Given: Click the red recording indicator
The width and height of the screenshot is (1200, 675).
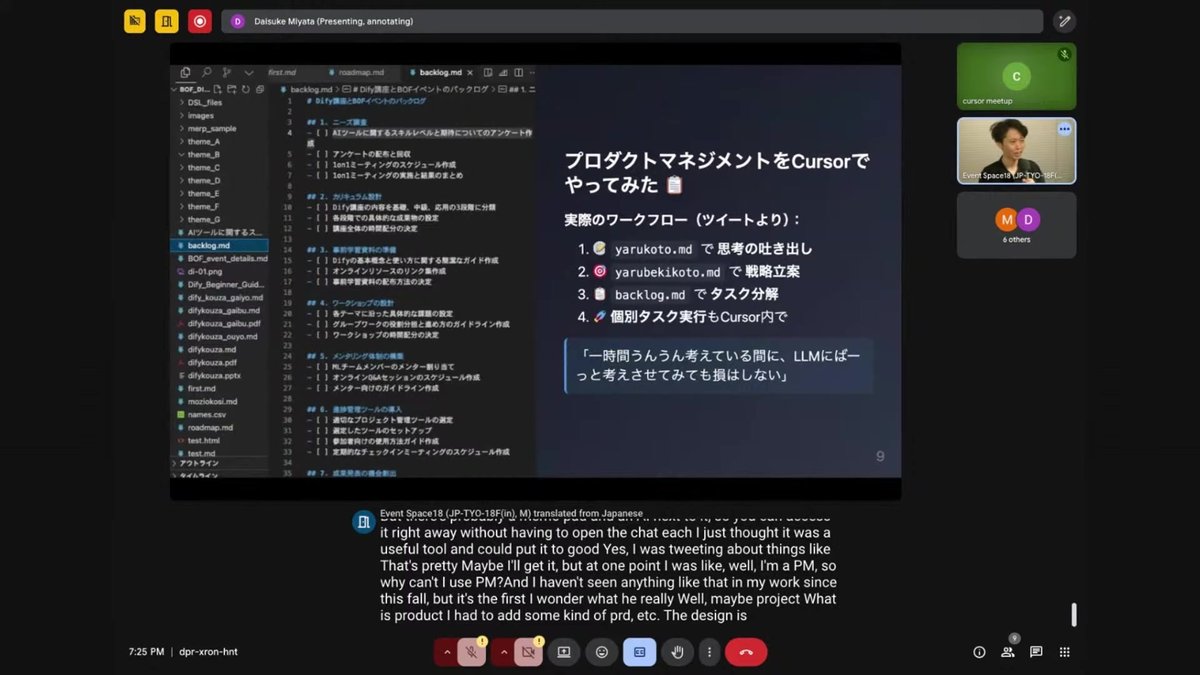Looking at the screenshot, I should (199, 20).
